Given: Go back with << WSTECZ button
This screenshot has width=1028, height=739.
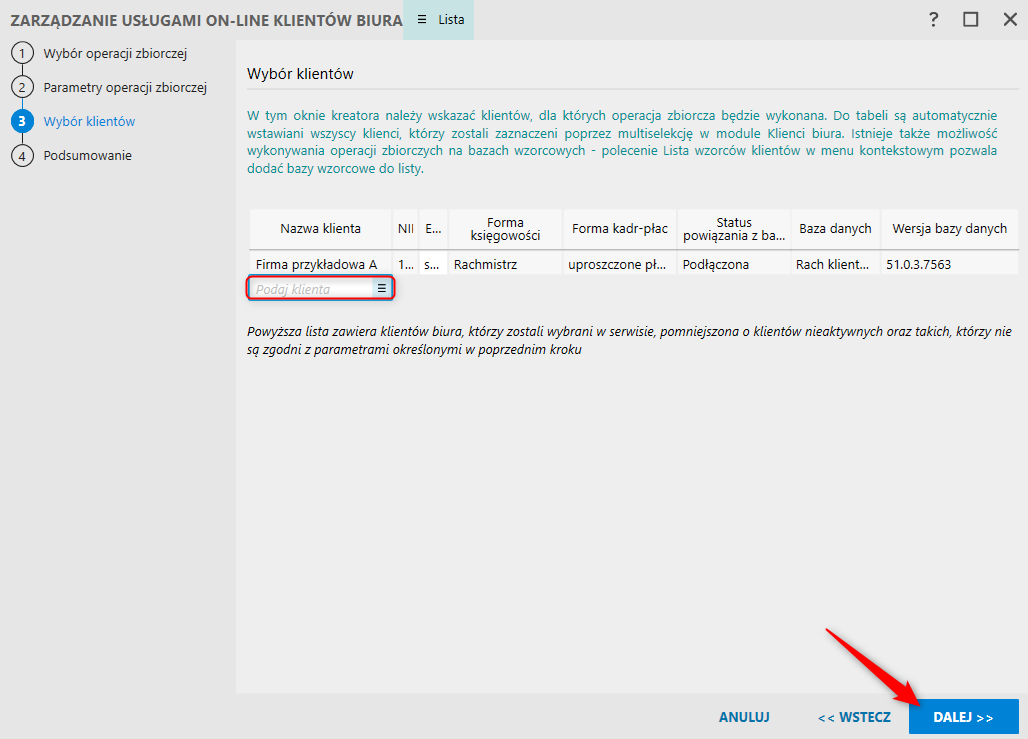Looking at the screenshot, I should coord(854,717).
